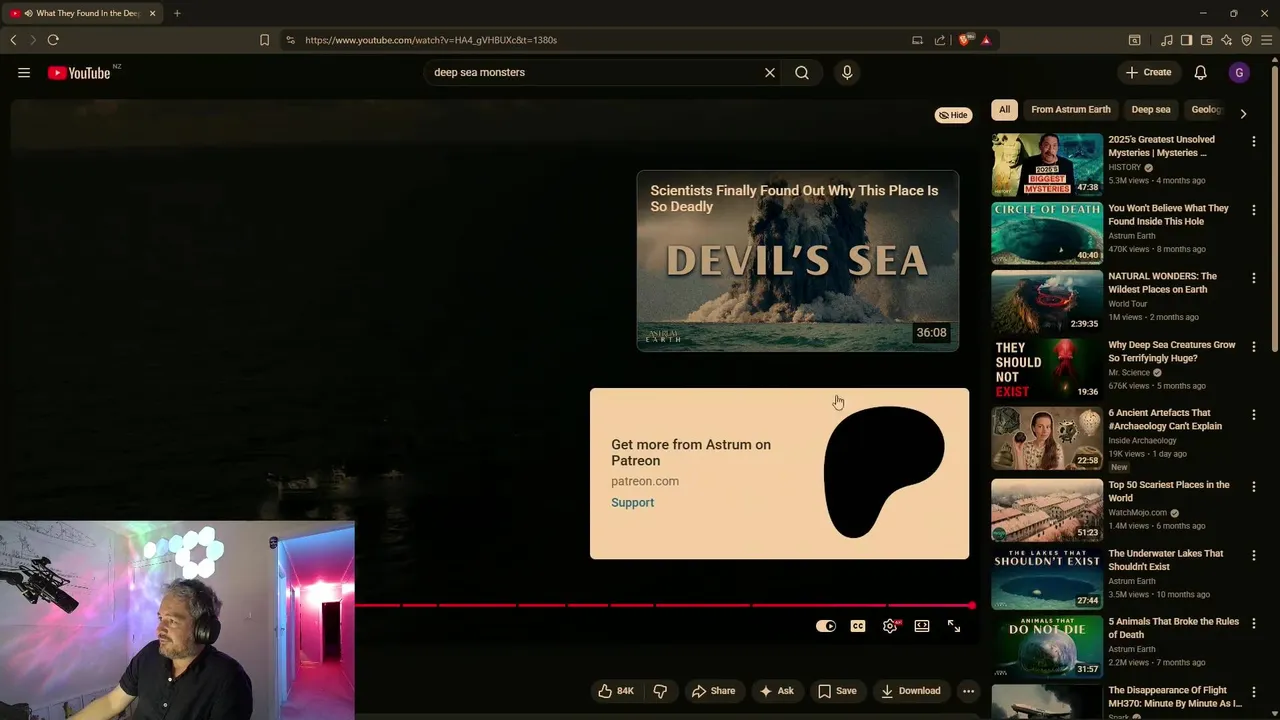Open the Brave VPN shield icon

click(1246, 40)
